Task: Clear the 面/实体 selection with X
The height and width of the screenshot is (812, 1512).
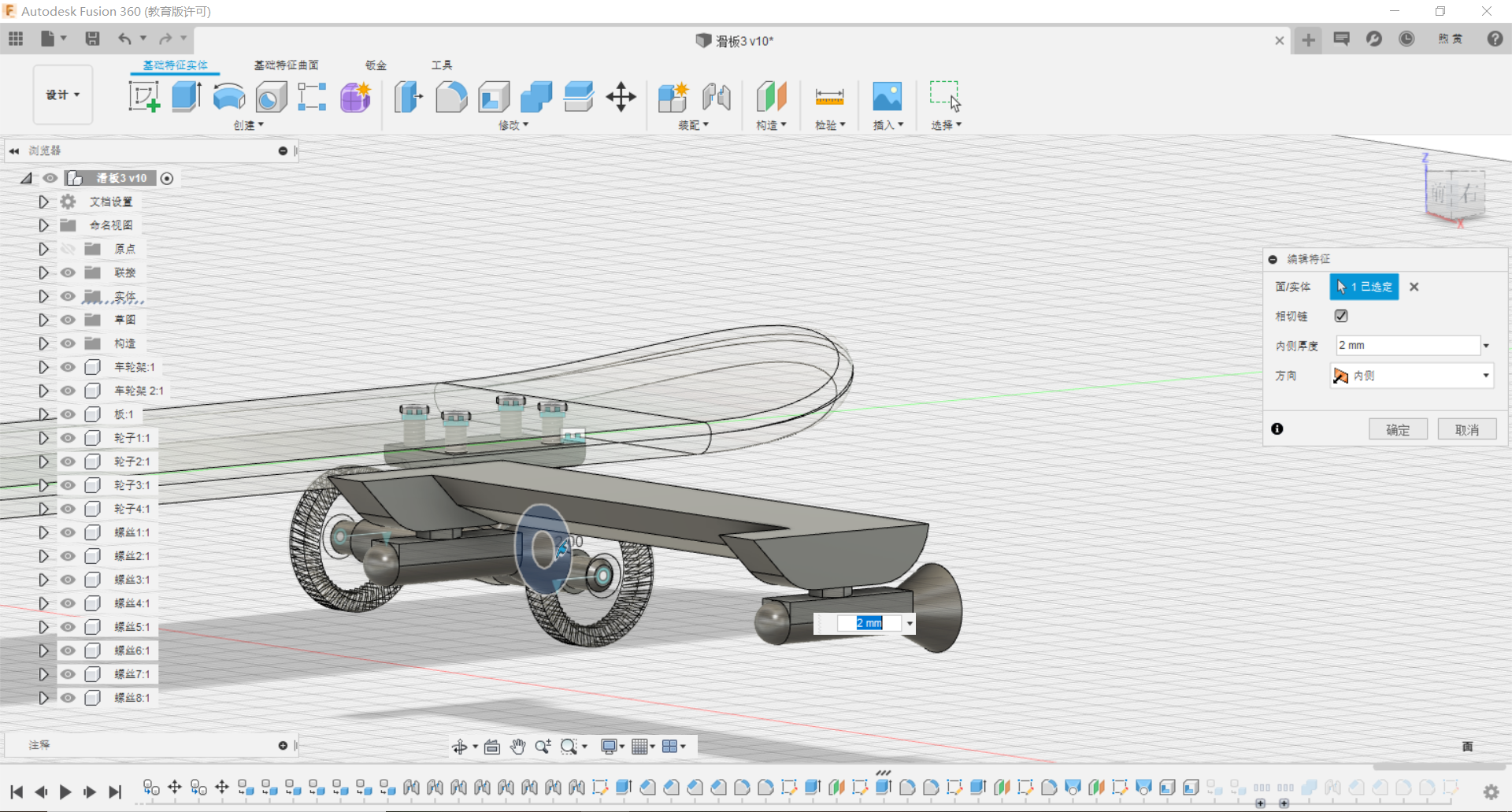Action: [1414, 287]
